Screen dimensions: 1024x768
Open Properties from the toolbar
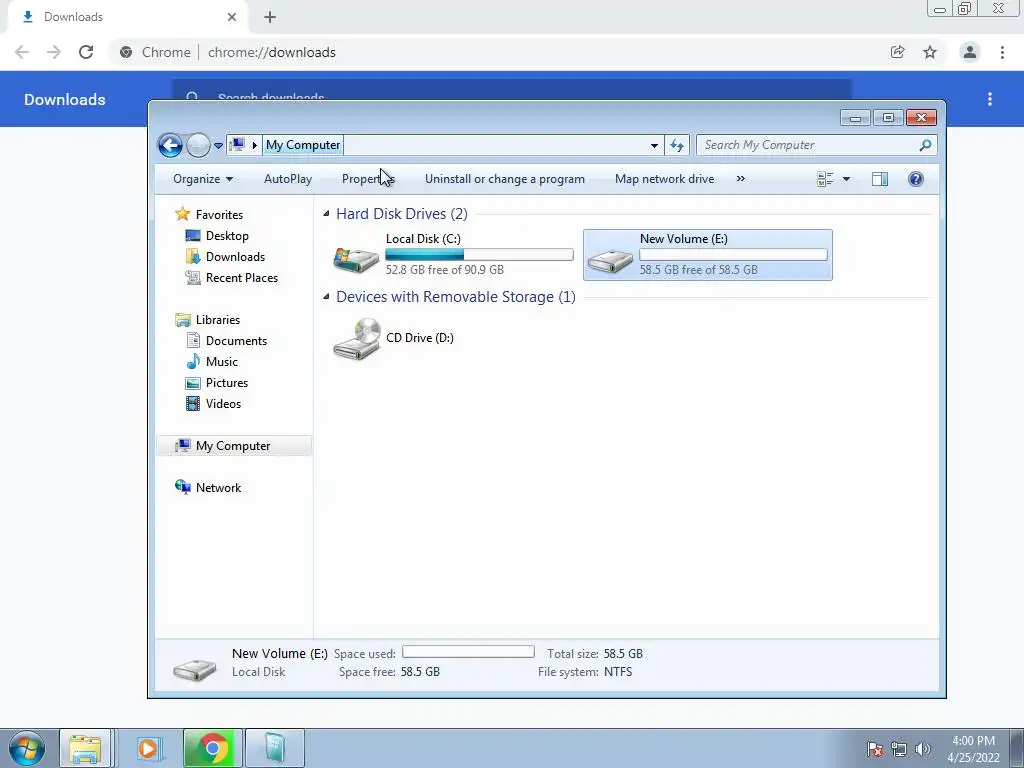pyautogui.click(x=368, y=179)
